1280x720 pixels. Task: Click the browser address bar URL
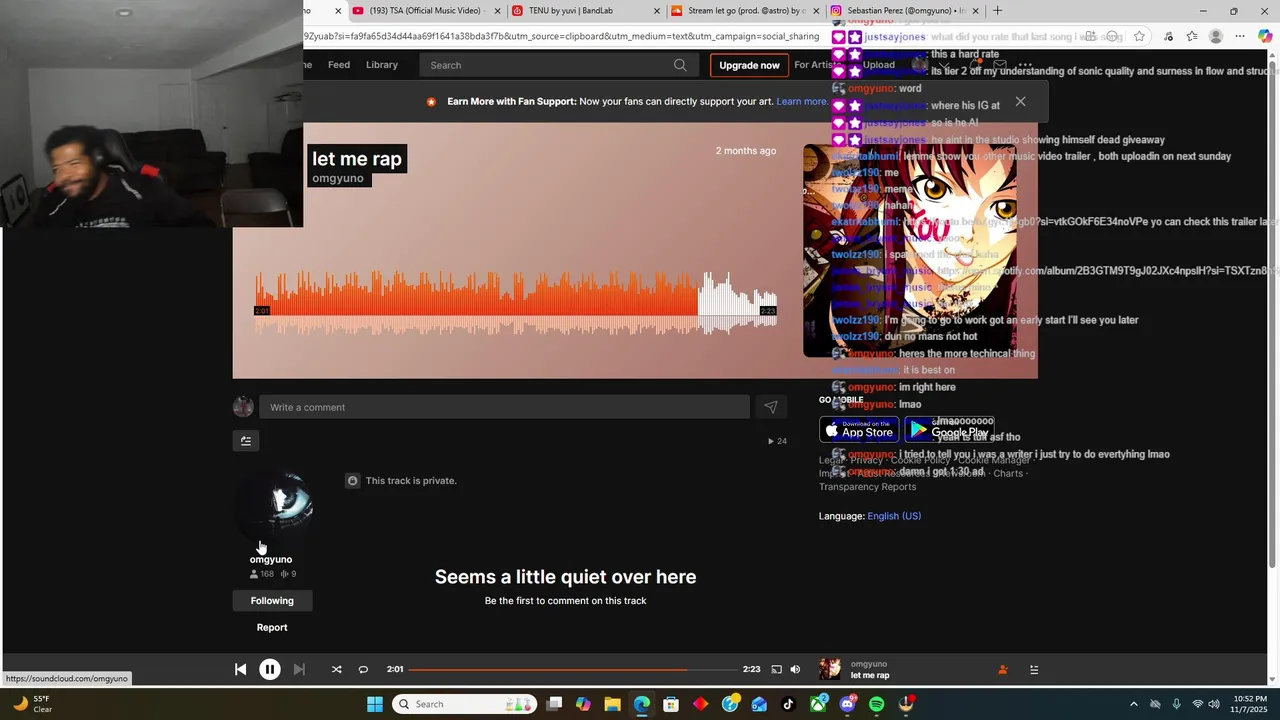[x=562, y=37]
